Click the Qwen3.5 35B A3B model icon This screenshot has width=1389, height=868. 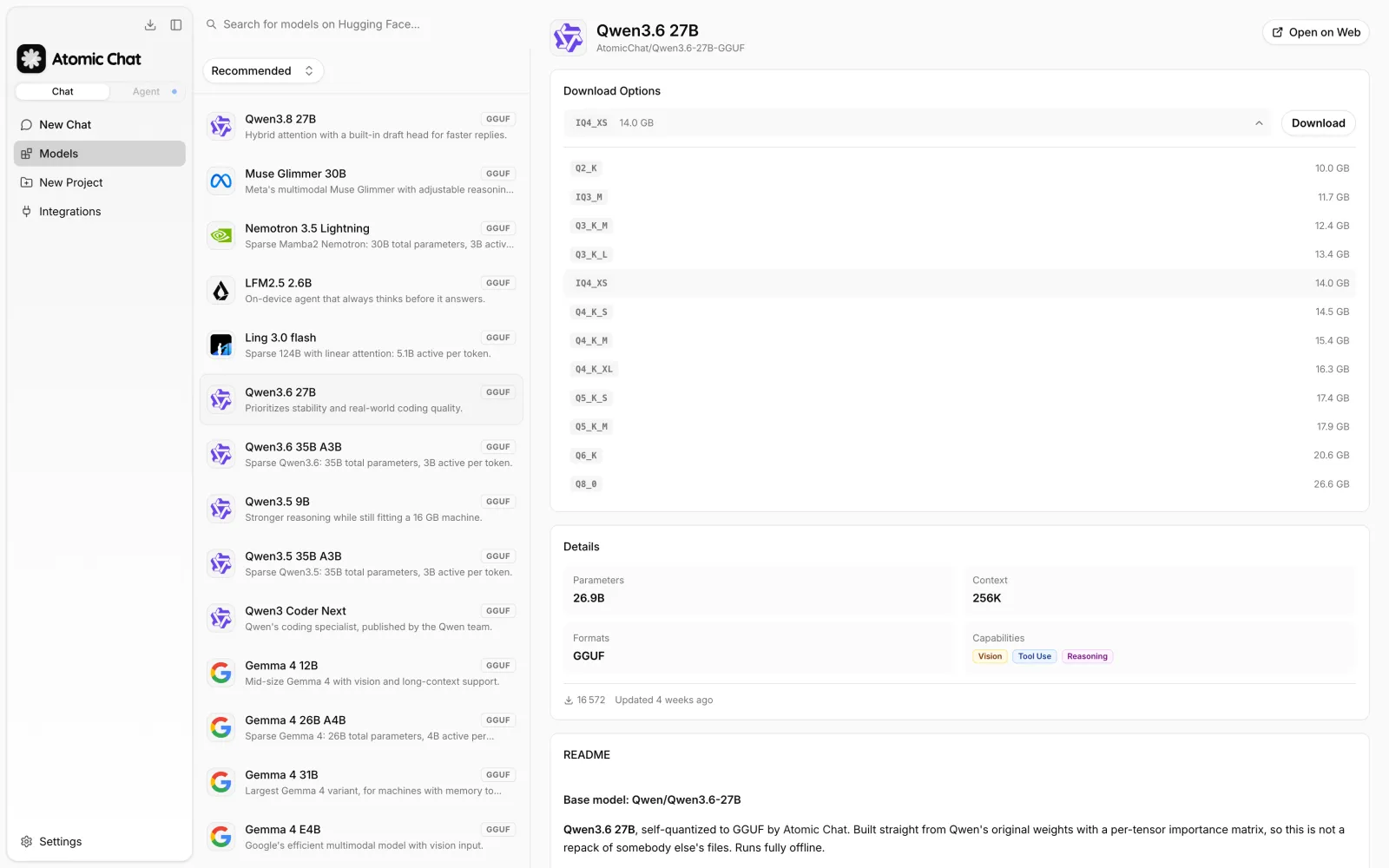pyautogui.click(x=221, y=564)
